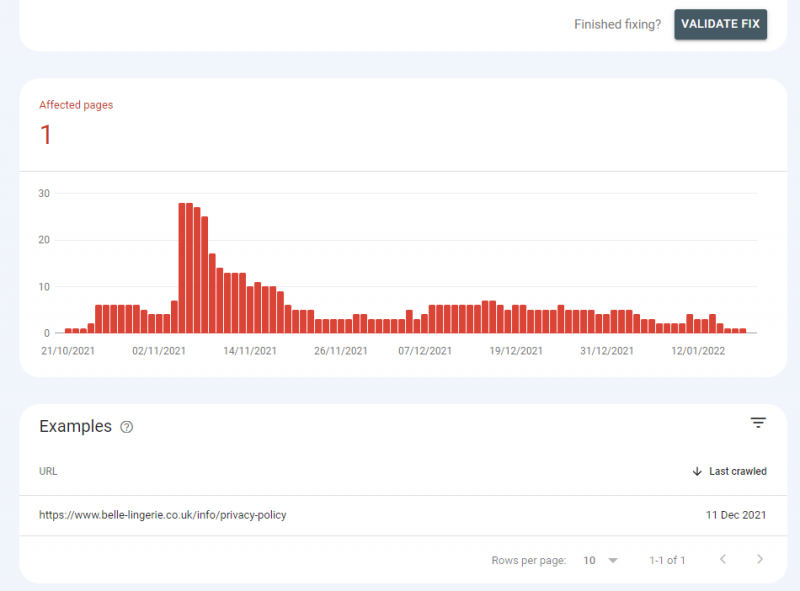Screen dimensions: 800x591
Task: Open the Examples filter icon
Action: point(758,423)
